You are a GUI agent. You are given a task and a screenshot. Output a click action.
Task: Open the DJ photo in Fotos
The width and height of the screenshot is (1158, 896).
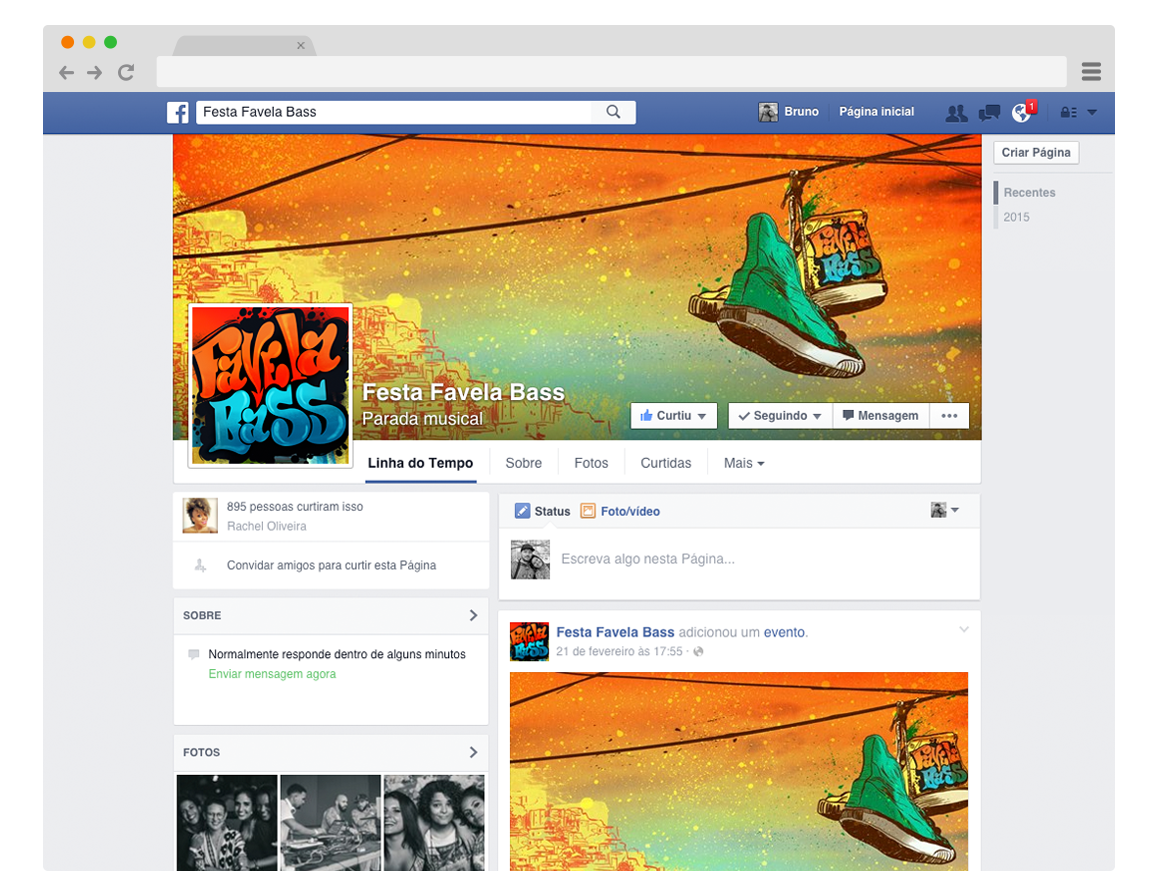330,822
